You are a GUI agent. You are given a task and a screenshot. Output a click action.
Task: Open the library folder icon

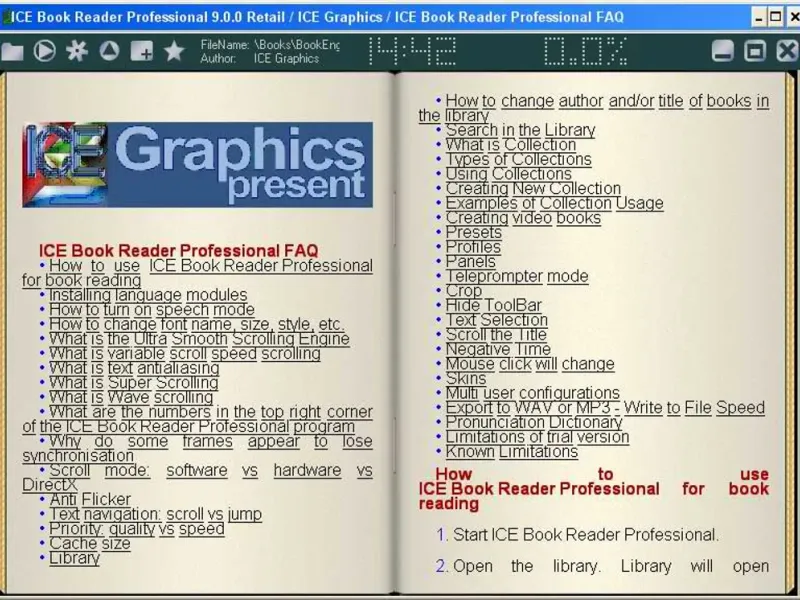pyautogui.click(x=12, y=52)
